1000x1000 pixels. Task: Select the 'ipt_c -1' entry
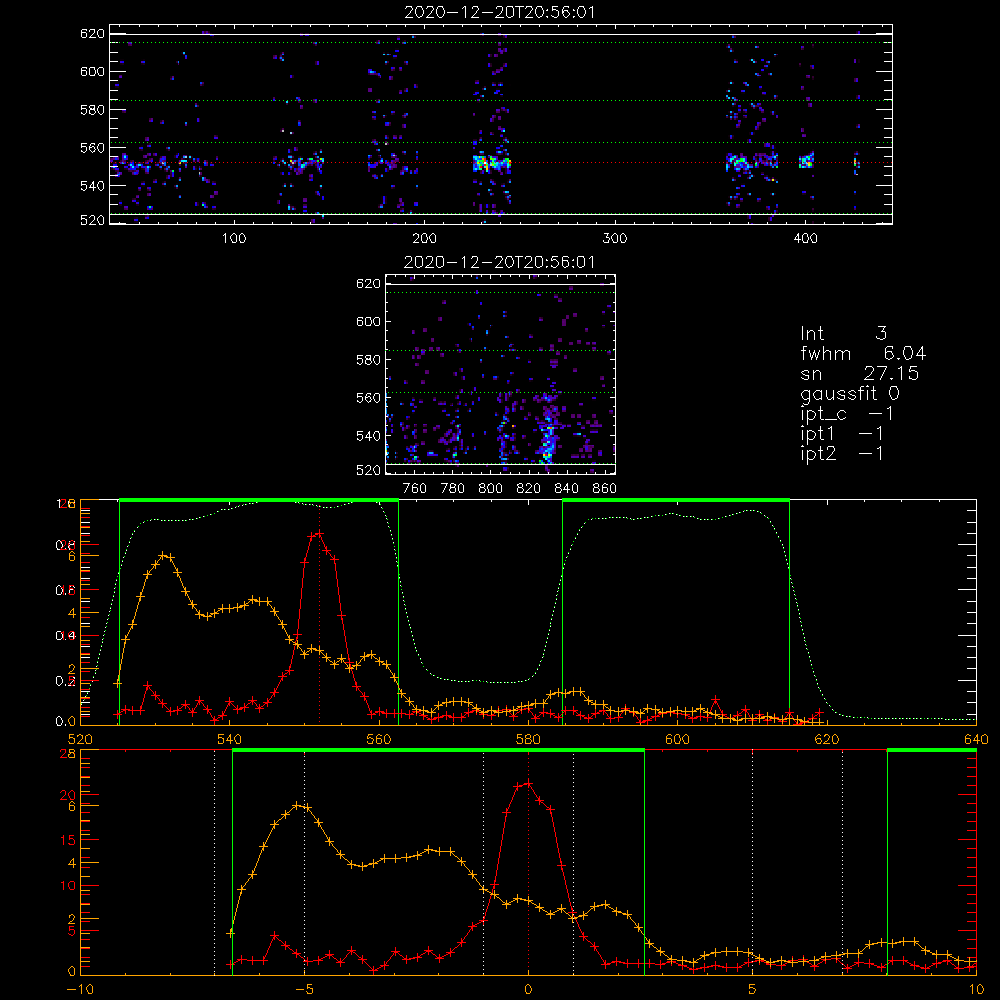[846, 414]
